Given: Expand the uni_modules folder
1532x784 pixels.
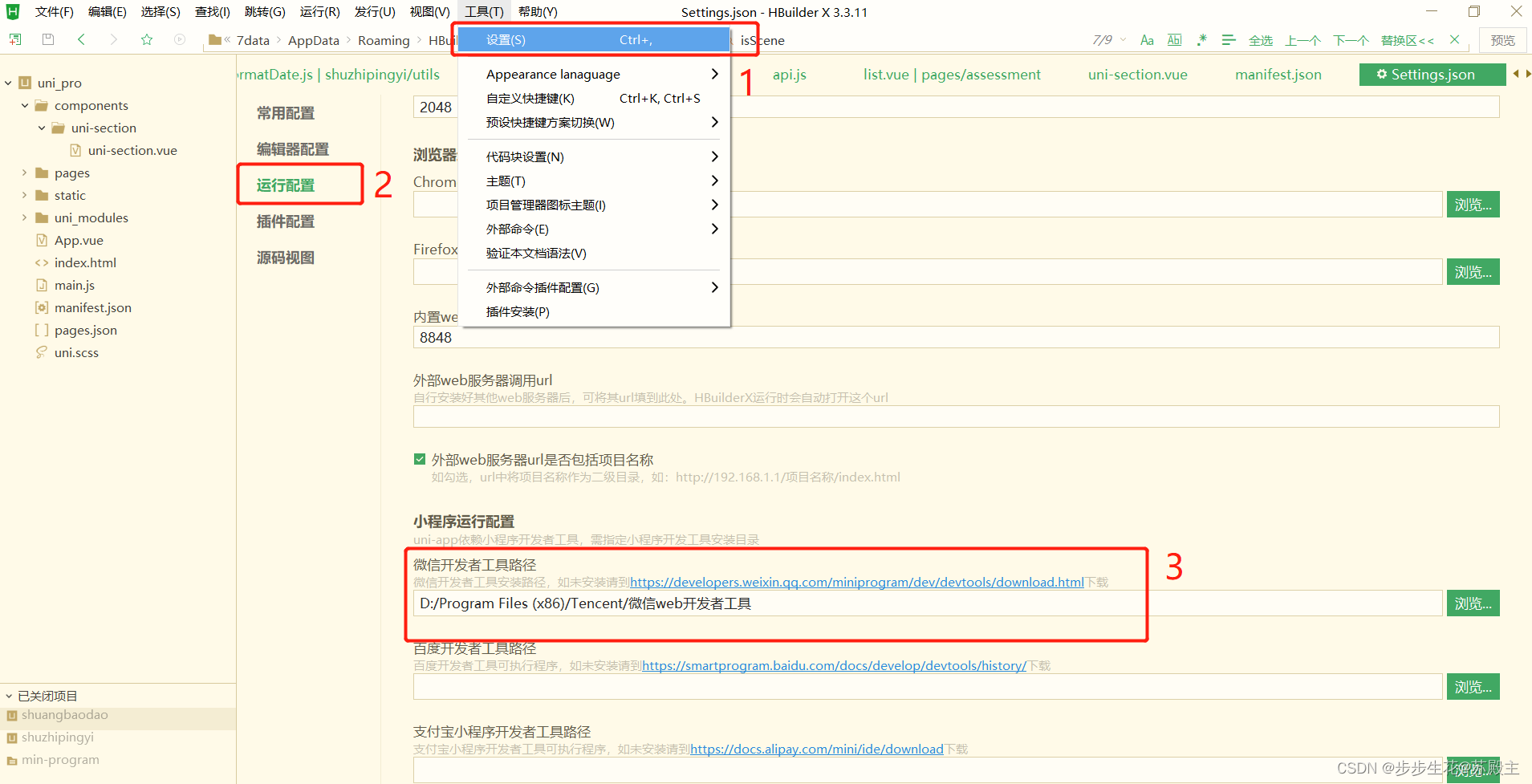Looking at the screenshot, I should point(25,217).
